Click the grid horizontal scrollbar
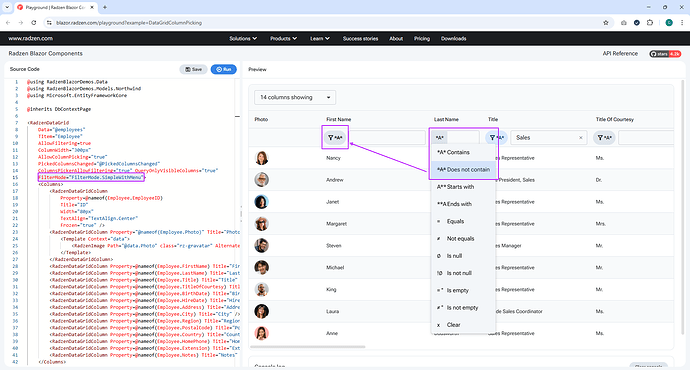690x370 pixels. point(308,347)
